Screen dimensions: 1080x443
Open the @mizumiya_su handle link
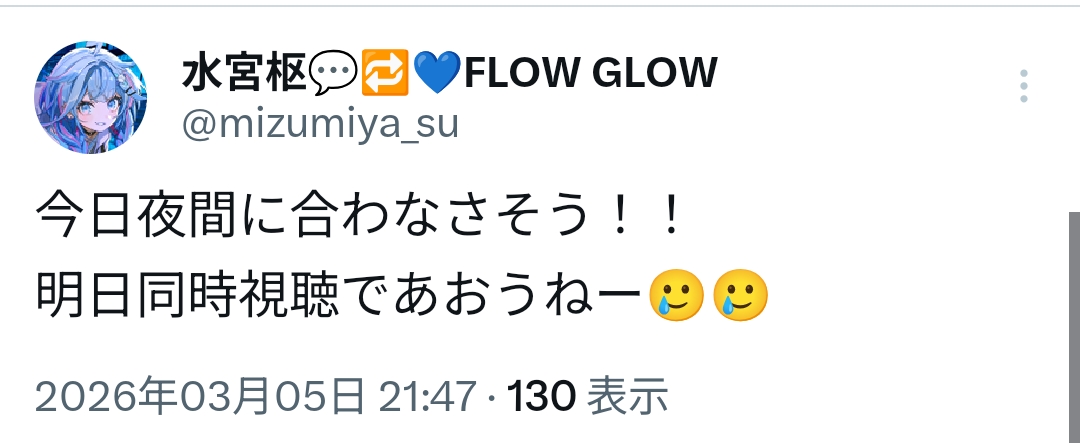pos(320,125)
